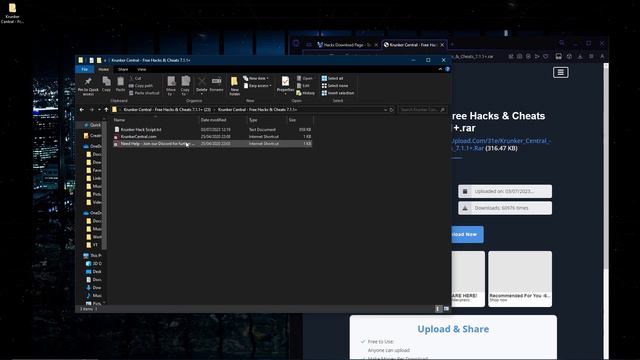Click Select none in the ribbon
This screenshot has width=640, height=360.
click(x=335, y=86)
